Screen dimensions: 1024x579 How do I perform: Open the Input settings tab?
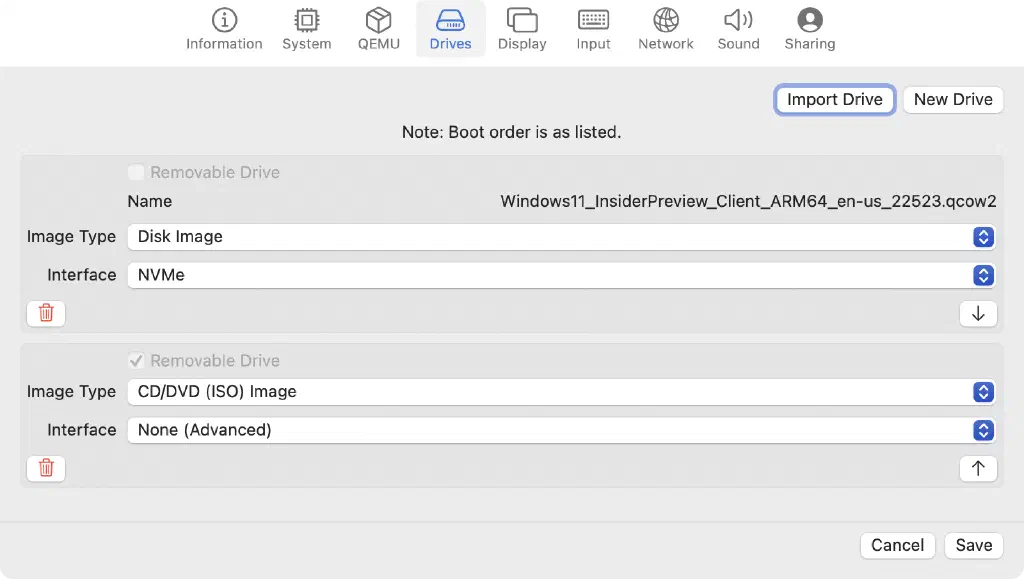(x=593, y=30)
